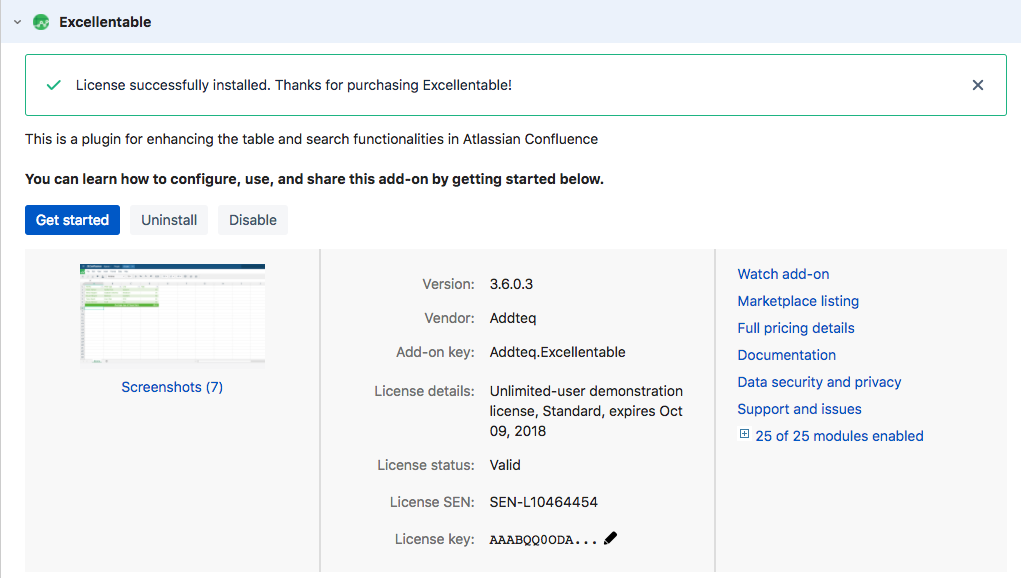Edit the license key with pencil icon

tap(610, 538)
